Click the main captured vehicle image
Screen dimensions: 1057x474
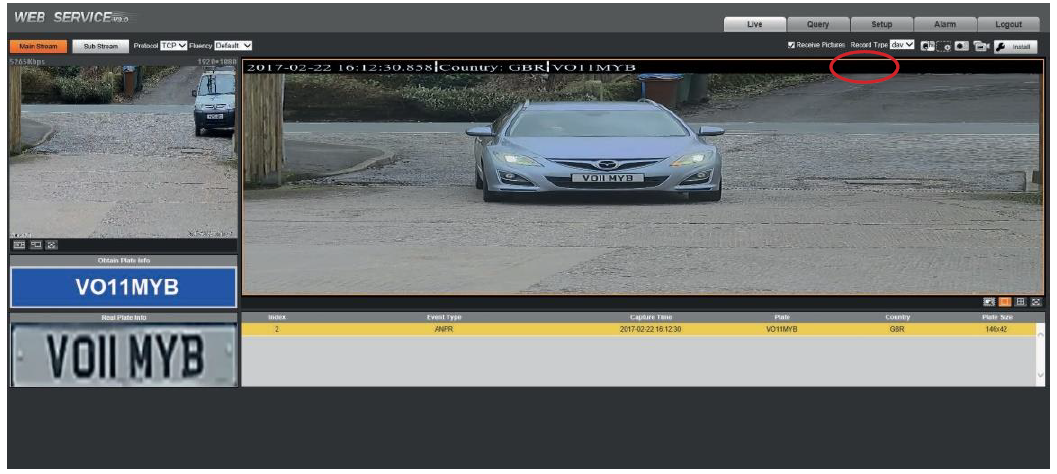coord(642,177)
